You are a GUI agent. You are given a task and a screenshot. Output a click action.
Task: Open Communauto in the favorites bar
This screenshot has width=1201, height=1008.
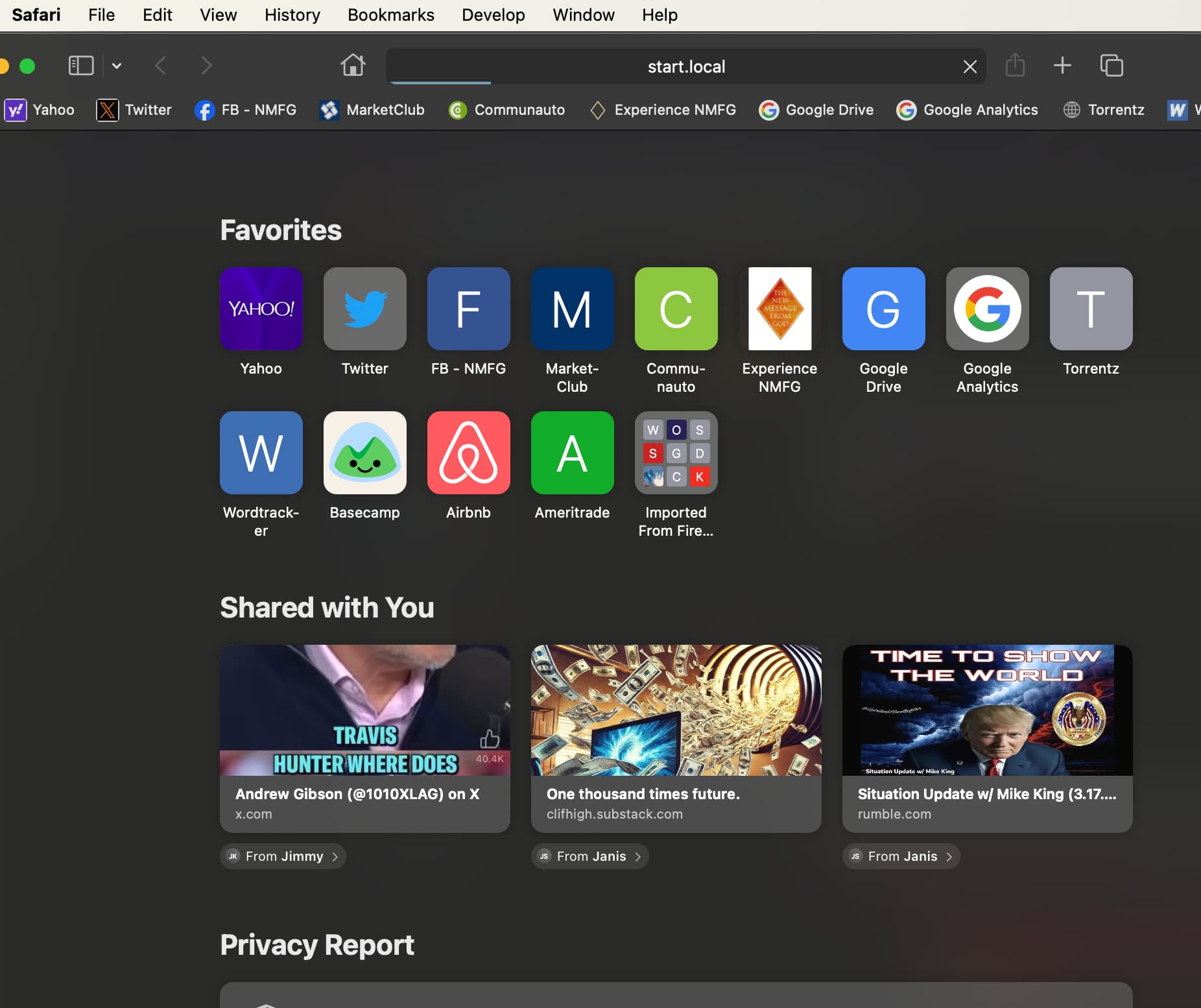click(x=506, y=110)
